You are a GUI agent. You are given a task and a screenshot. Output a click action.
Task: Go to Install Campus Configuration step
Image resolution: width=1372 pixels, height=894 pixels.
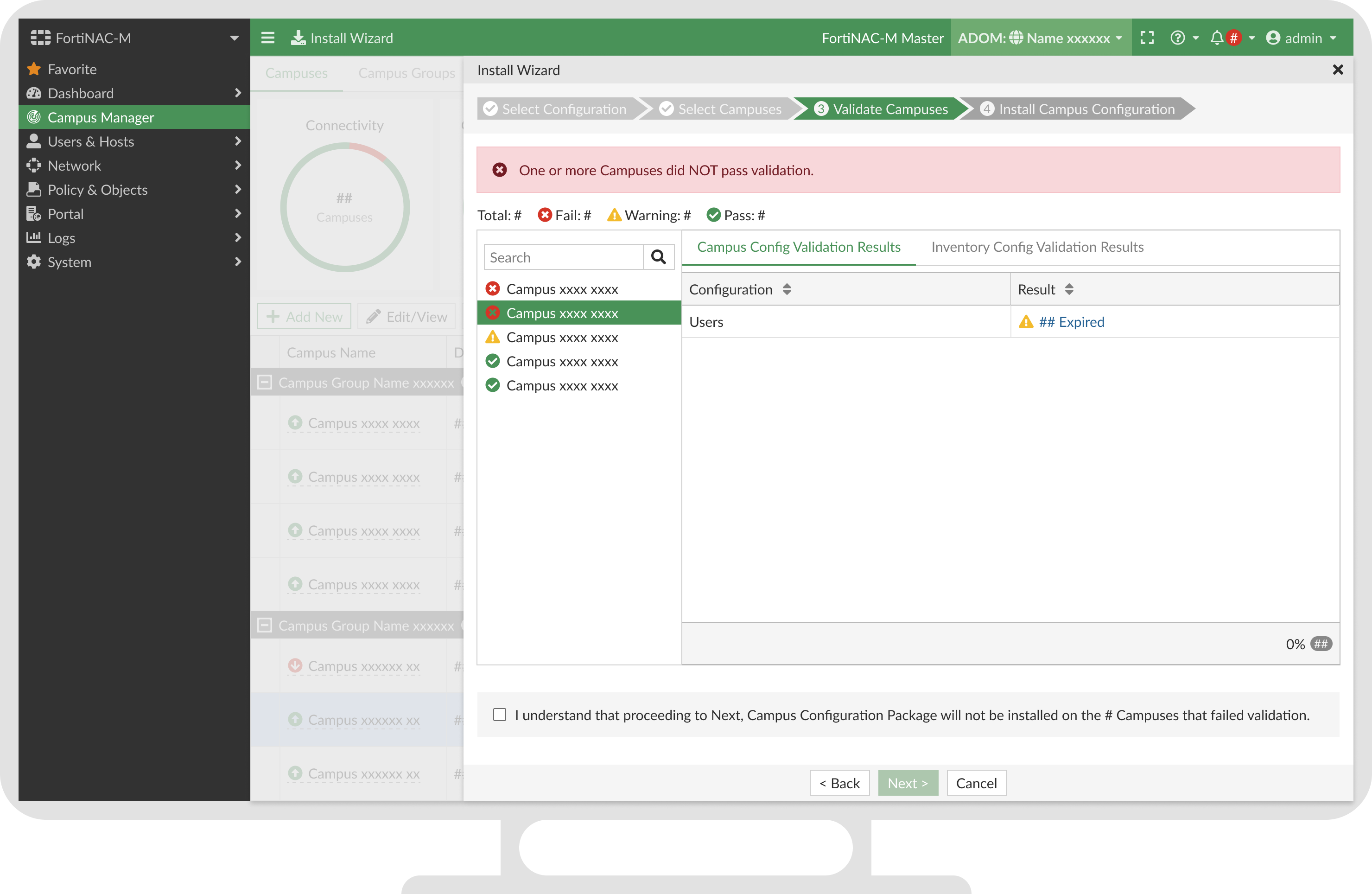(x=1078, y=109)
